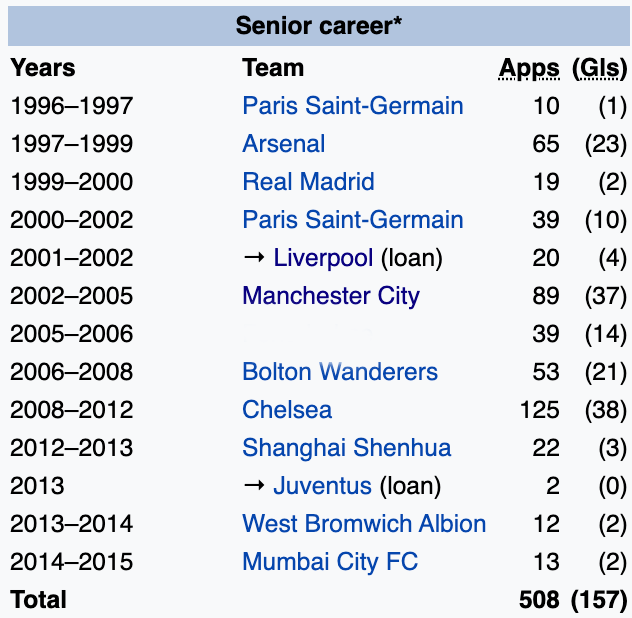Open the Arsenal team link
632x618 pixels.
283,144
